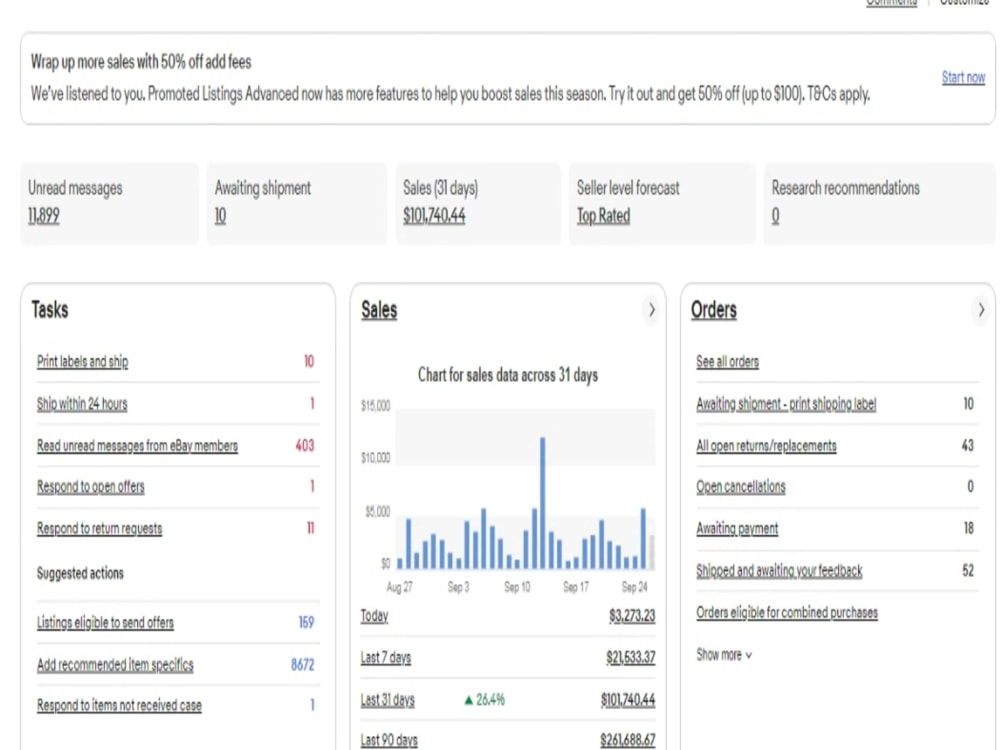Open Print labels and ship task

pyautogui.click(x=82, y=362)
